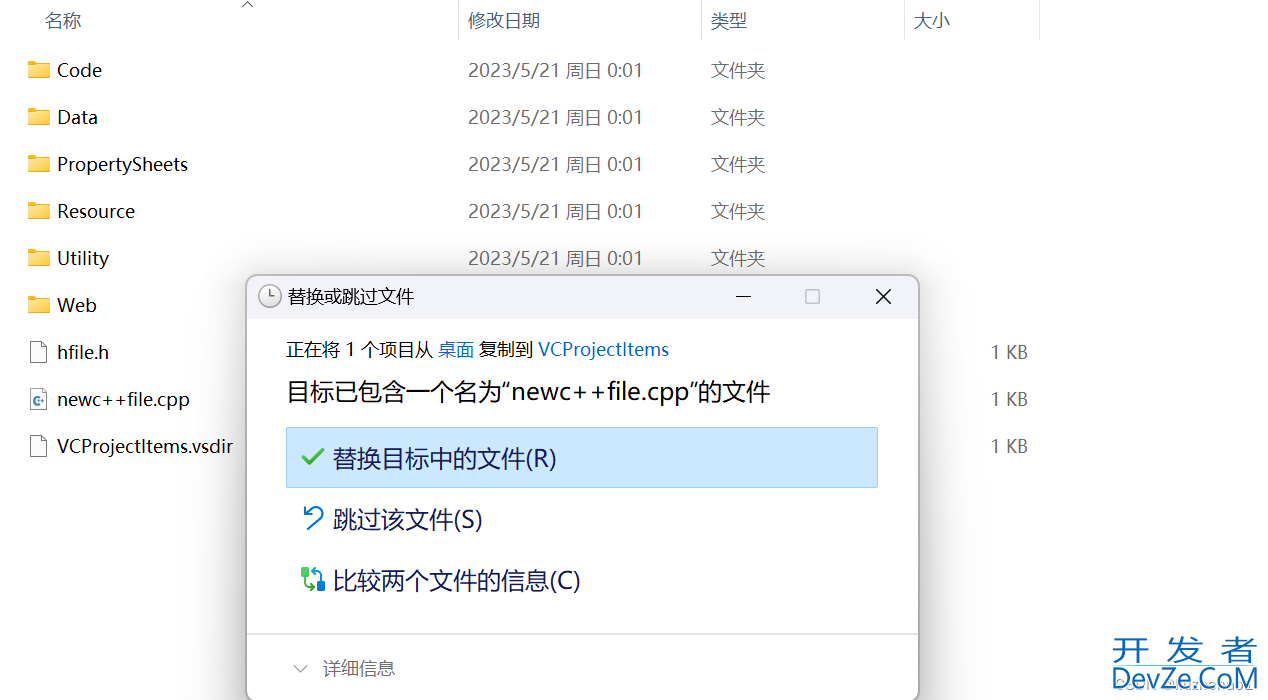Screen dimensions: 1268x700
Task: Expand 详细信息 chevron in dialog
Action: (299, 668)
